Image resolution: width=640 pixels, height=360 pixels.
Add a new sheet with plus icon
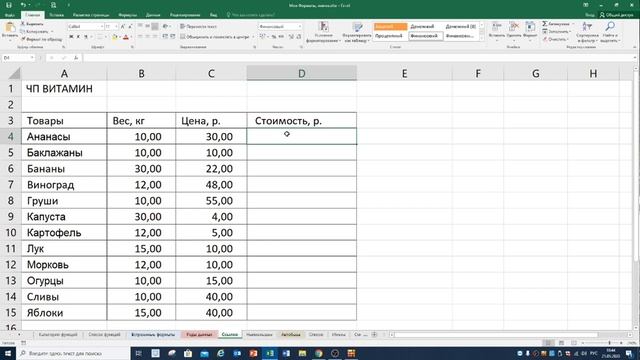click(x=374, y=335)
